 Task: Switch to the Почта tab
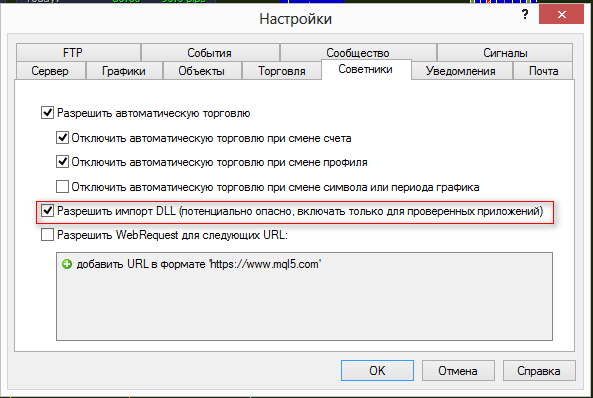pyautogui.click(x=543, y=71)
